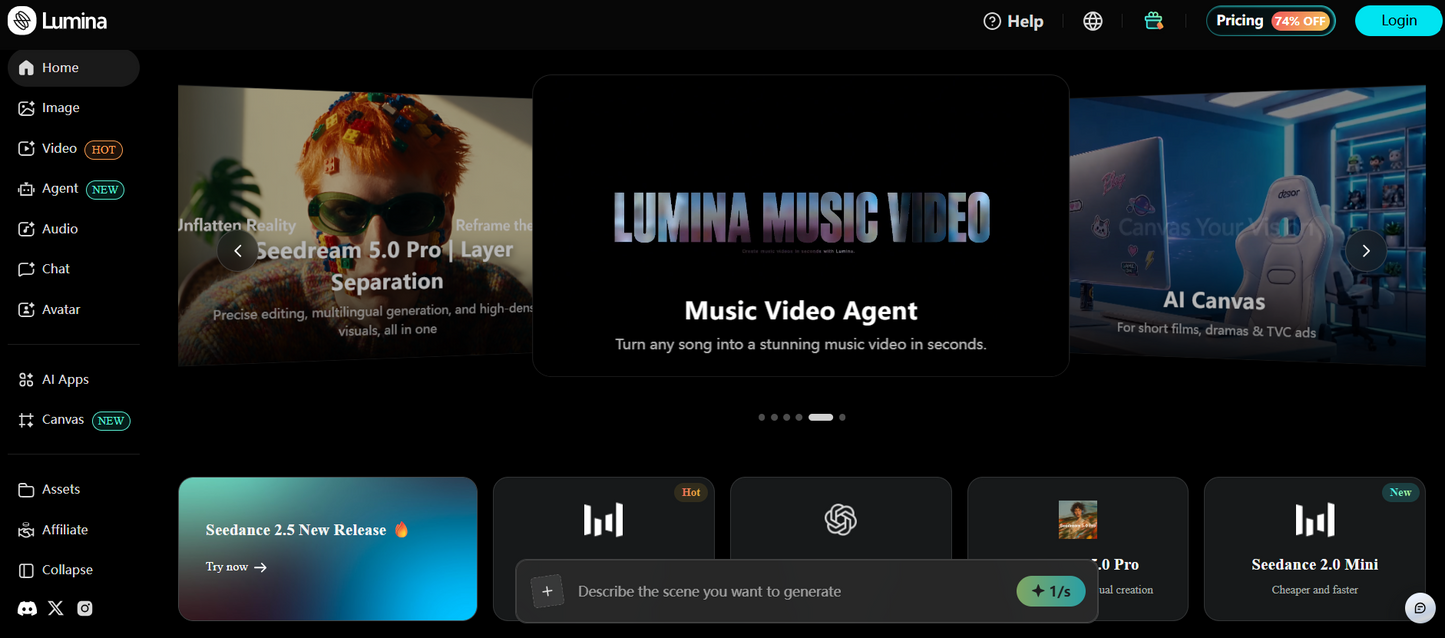Open the Help page
The image size is (1445, 638).
click(x=1013, y=21)
